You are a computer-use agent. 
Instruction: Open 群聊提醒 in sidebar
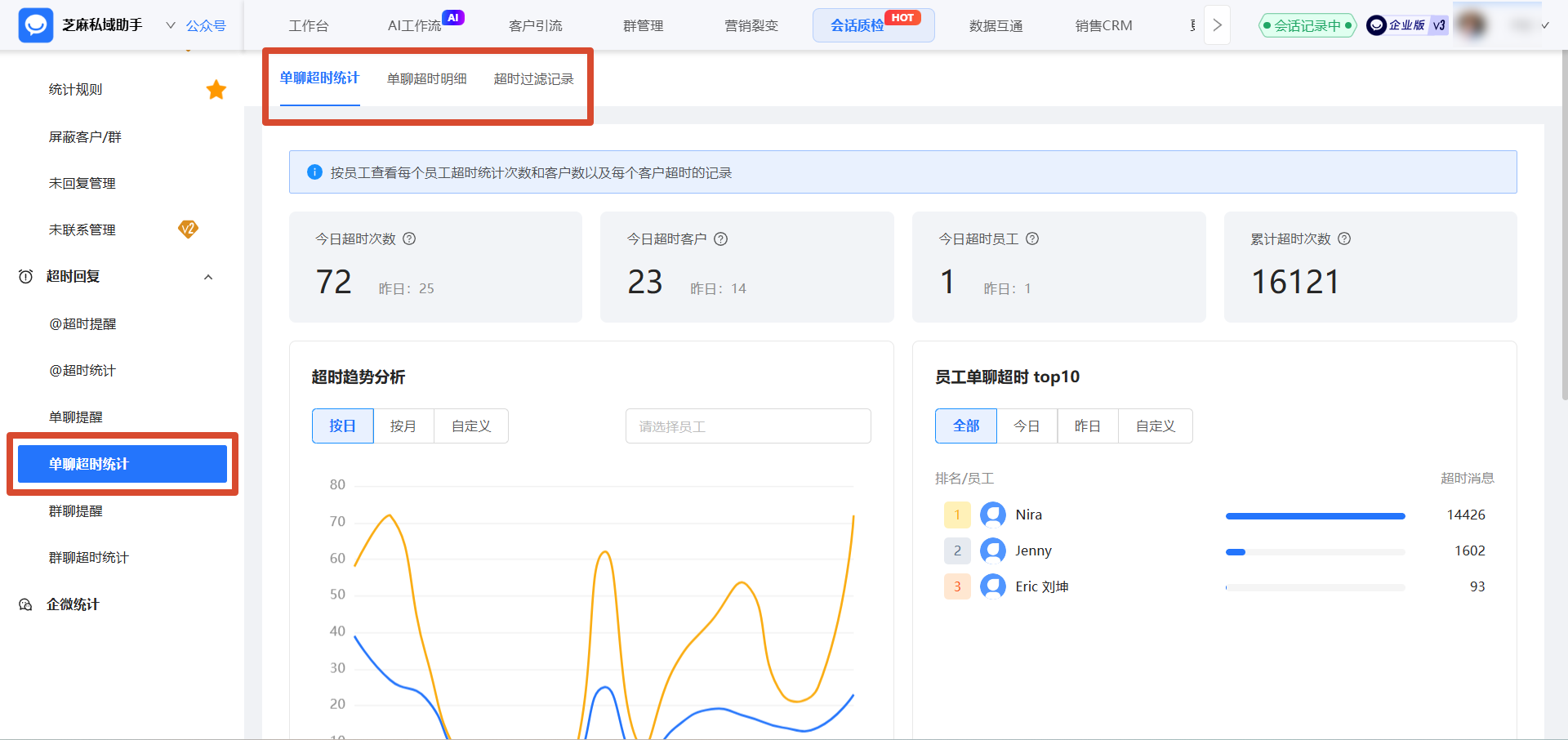tap(76, 511)
